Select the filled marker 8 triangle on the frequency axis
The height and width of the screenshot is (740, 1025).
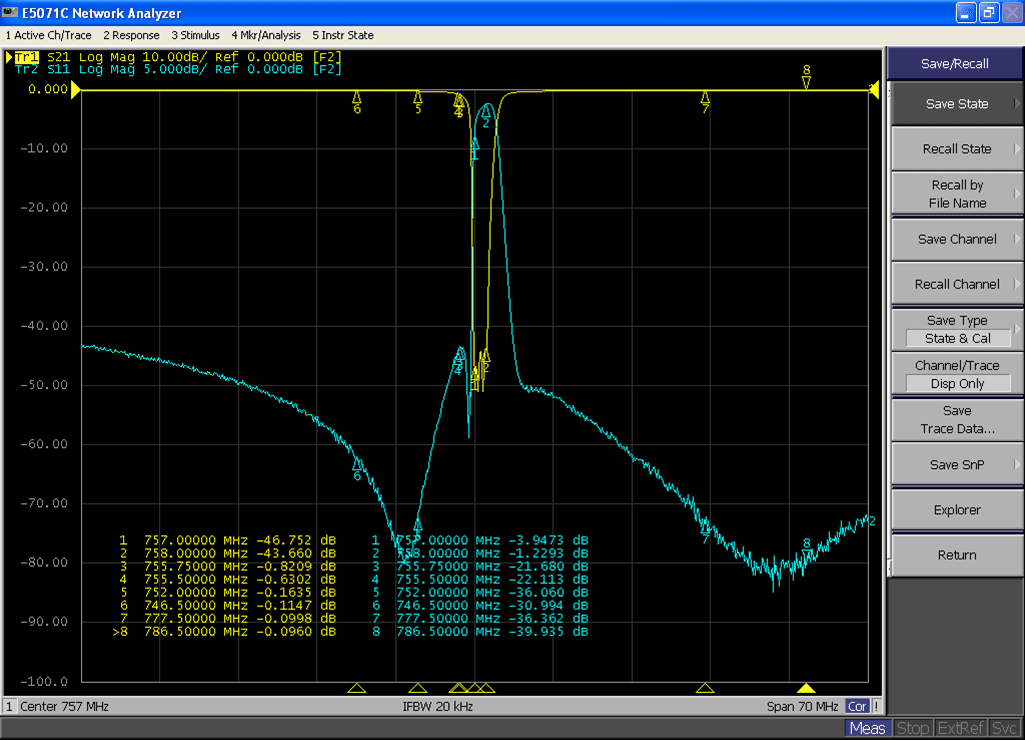(x=806, y=688)
